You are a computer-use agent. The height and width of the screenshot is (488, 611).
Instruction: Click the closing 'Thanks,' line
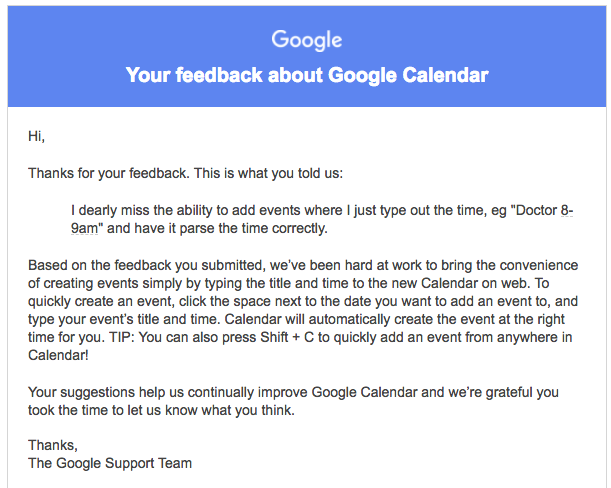point(53,445)
